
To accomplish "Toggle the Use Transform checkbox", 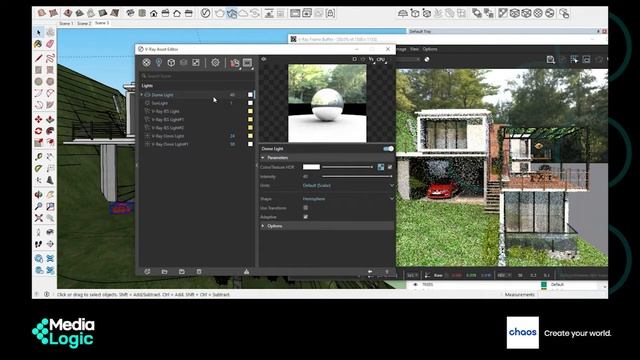I will 306,208.
